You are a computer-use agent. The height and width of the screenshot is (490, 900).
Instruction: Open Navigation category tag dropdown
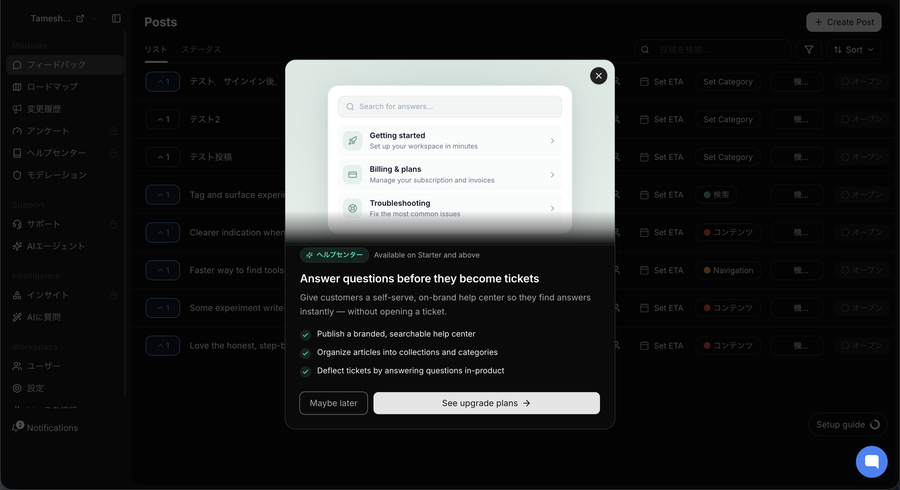click(728, 270)
